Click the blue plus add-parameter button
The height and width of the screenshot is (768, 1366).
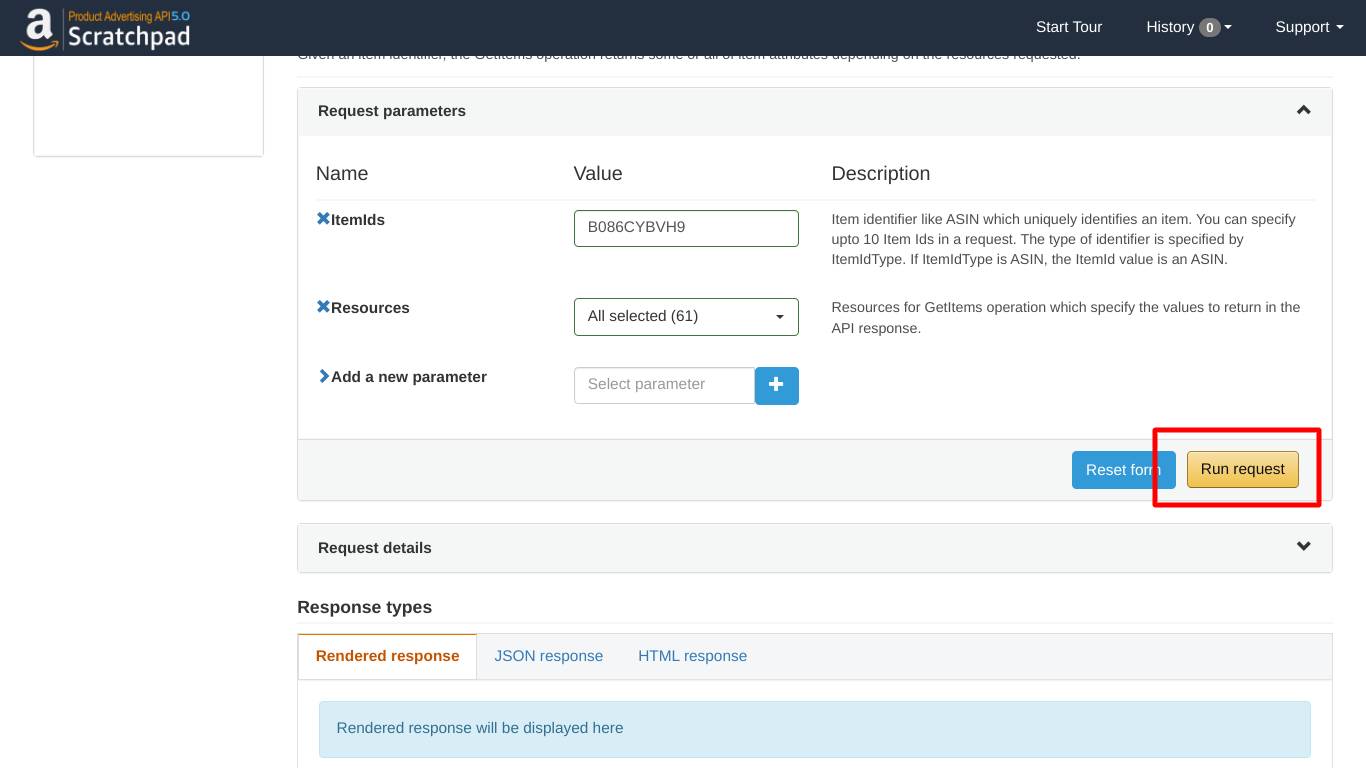776,385
